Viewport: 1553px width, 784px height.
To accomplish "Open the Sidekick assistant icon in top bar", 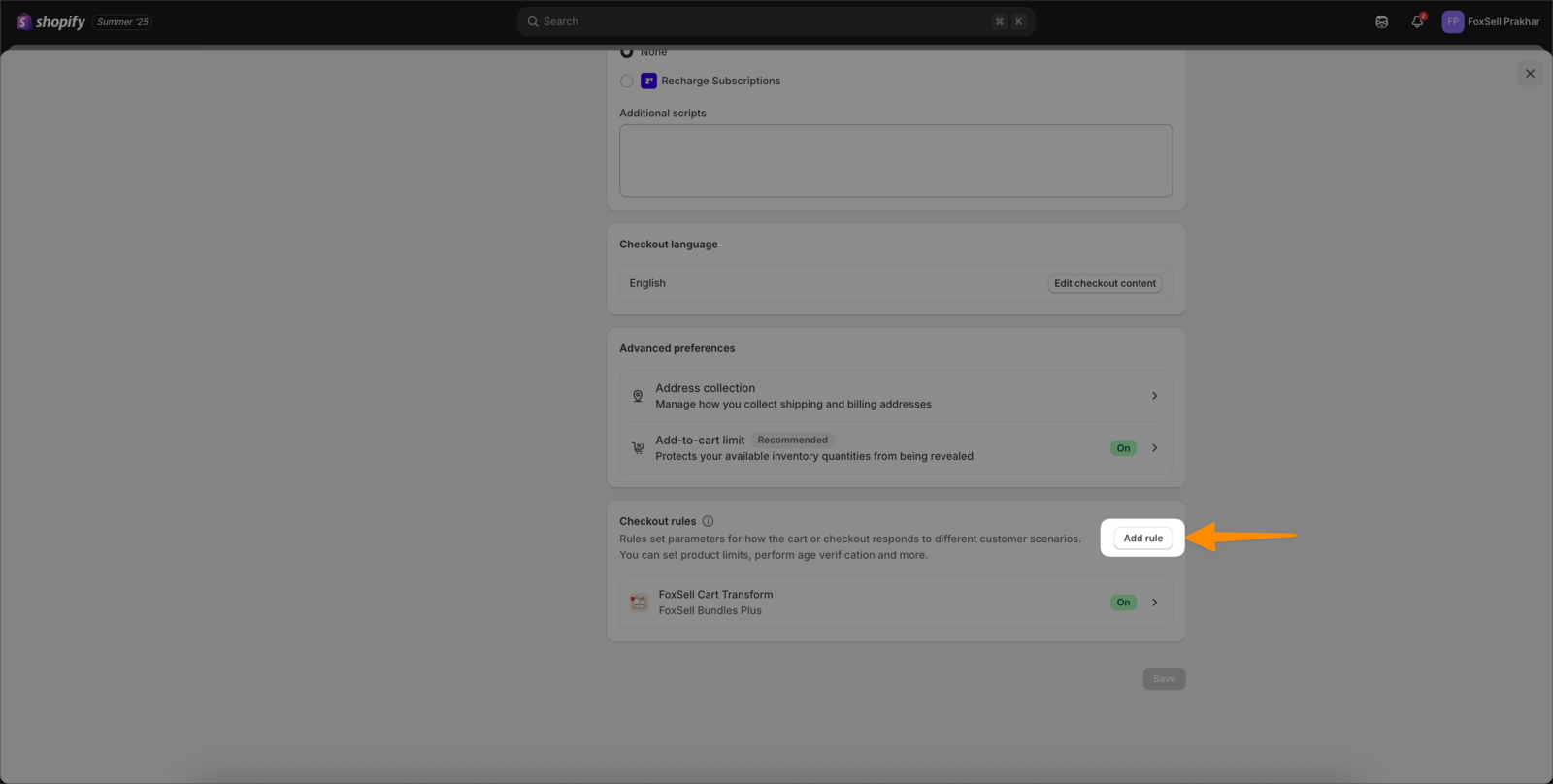I will (x=1381, y=21).
